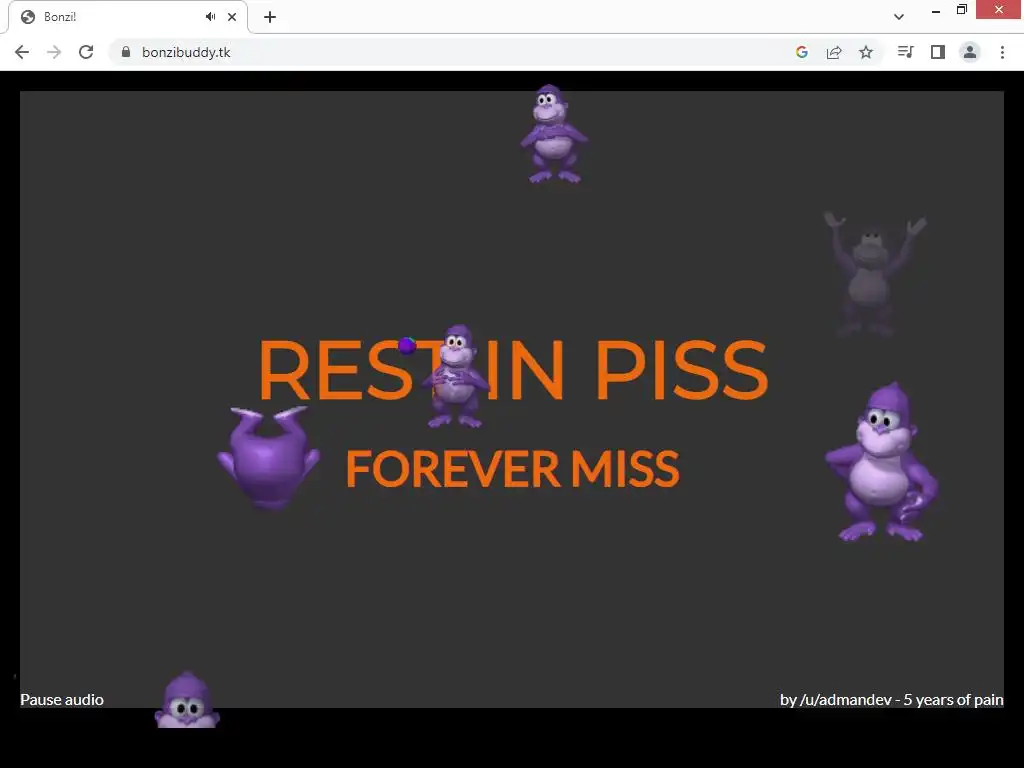Close the Bonzi! tab

point(232,17)
